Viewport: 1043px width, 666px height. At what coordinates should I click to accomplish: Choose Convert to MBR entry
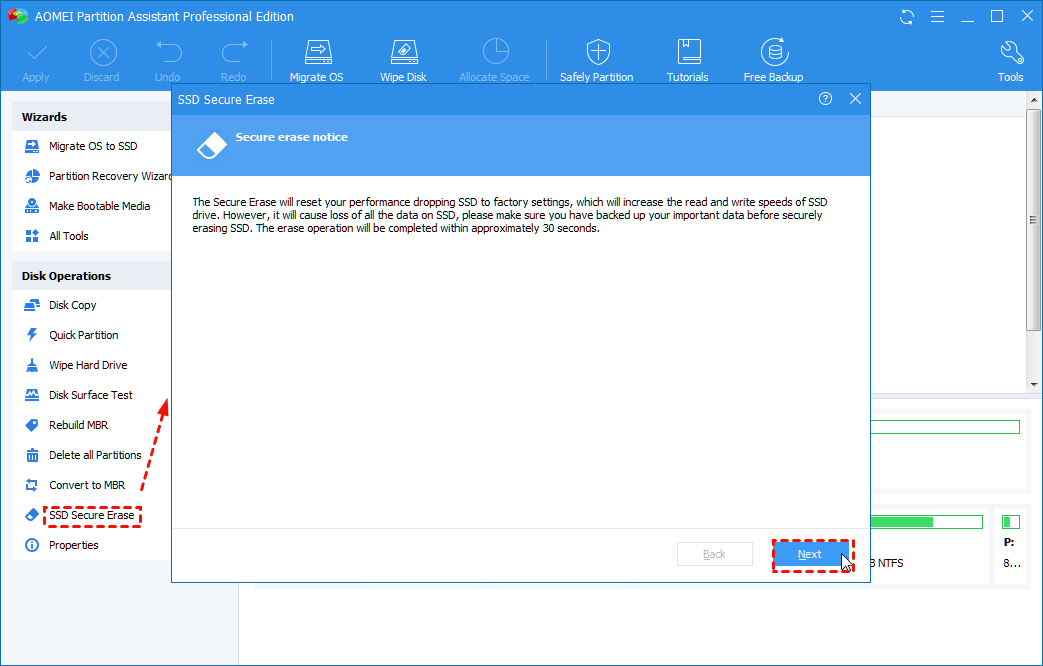tap(87, 484)
